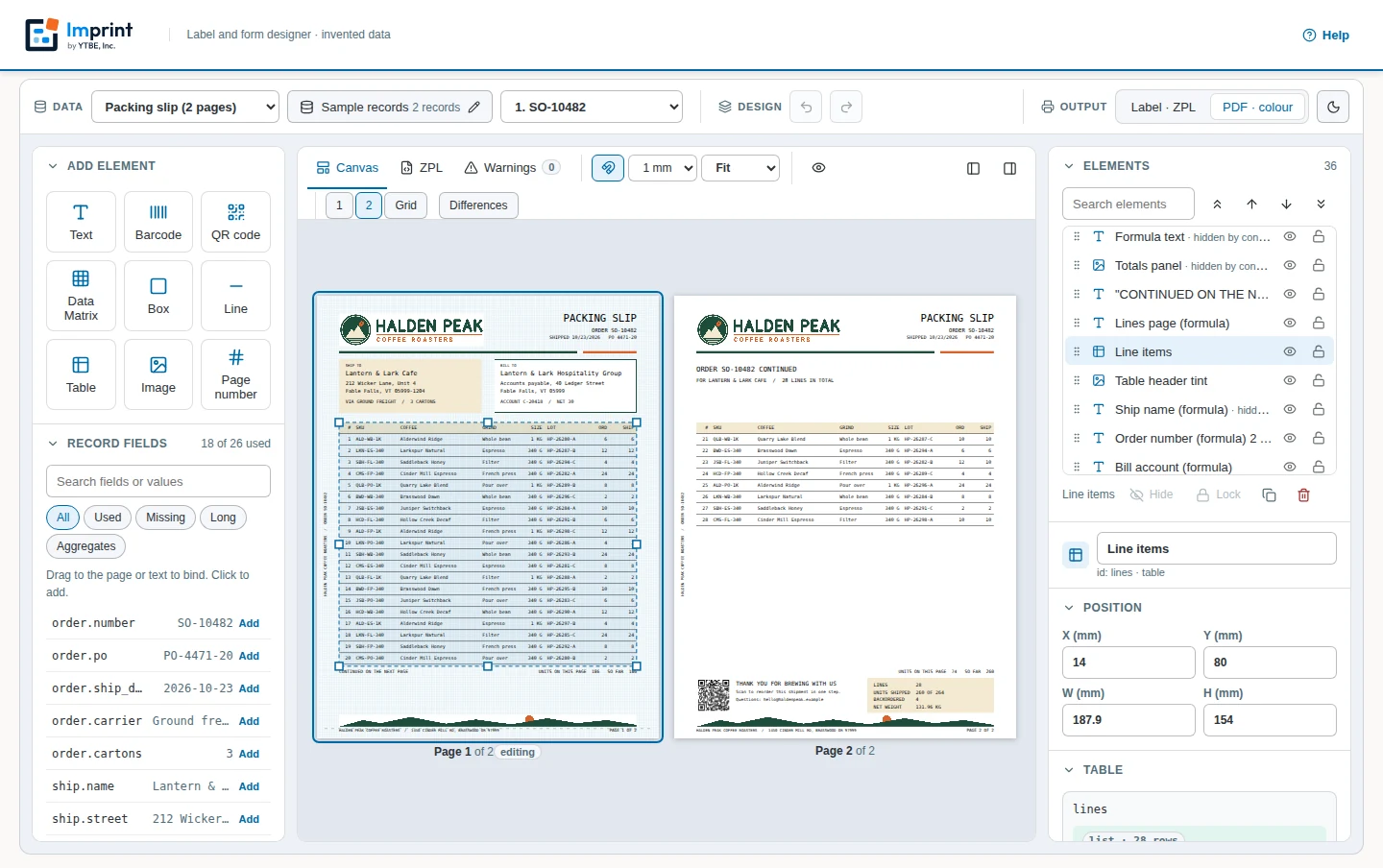This screenshot has height=868, width=1383.
Task: Lock the Table header tint element
Action: [x=1319, y=380]
